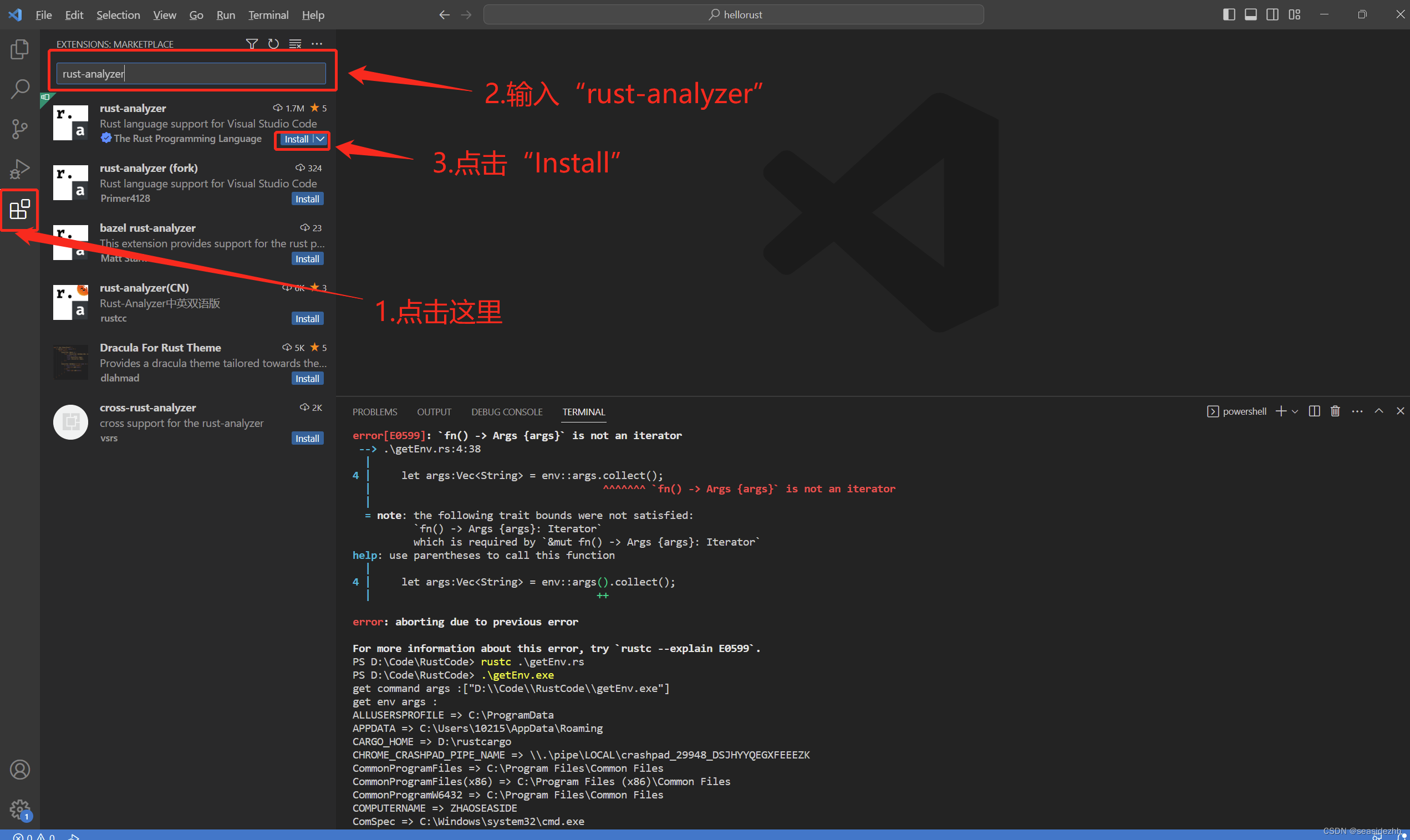This screenshot has height=840, width=1410.
Task: Split the terminal
Action: [1314, 411]
